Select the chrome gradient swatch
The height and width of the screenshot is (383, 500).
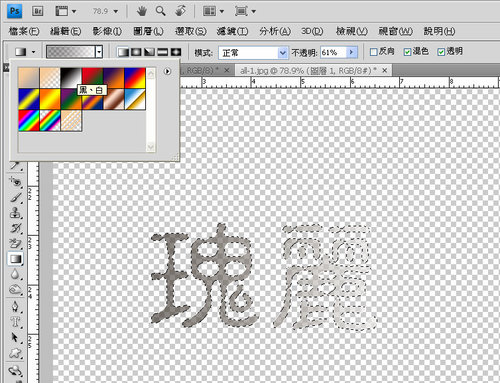[135, 99]
